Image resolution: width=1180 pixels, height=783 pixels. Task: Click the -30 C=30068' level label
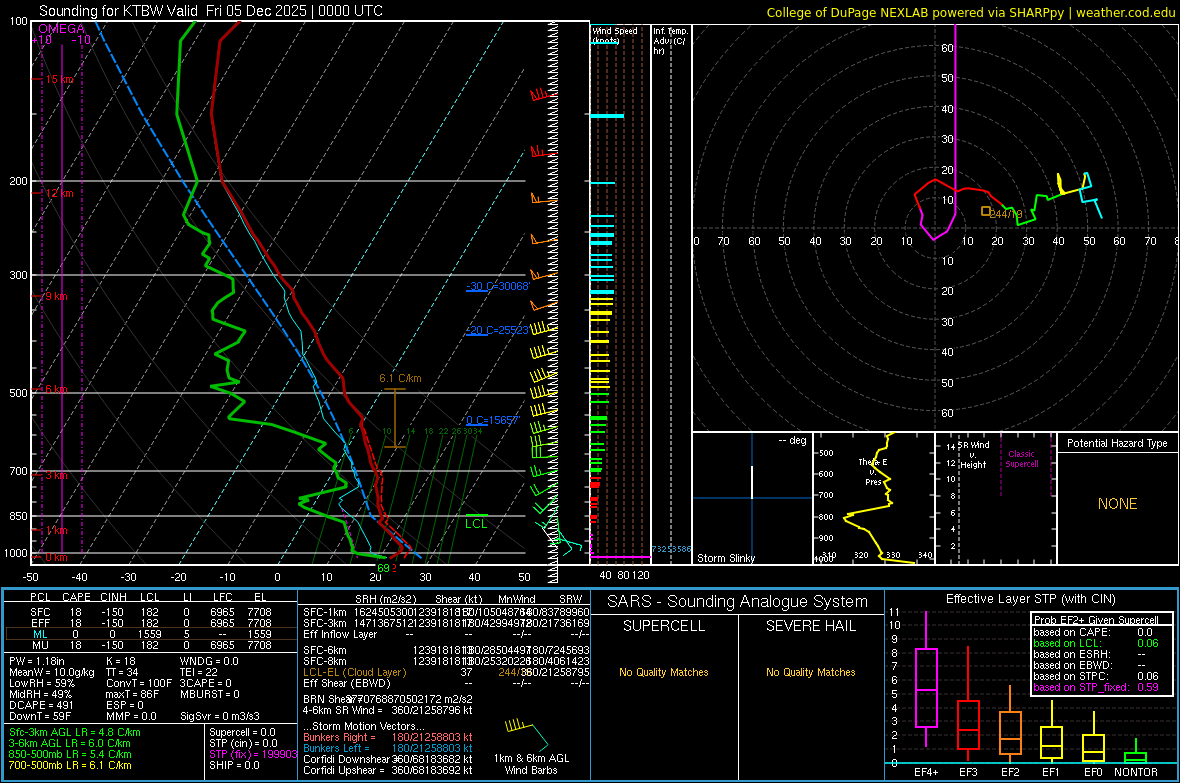click(497, 286)
